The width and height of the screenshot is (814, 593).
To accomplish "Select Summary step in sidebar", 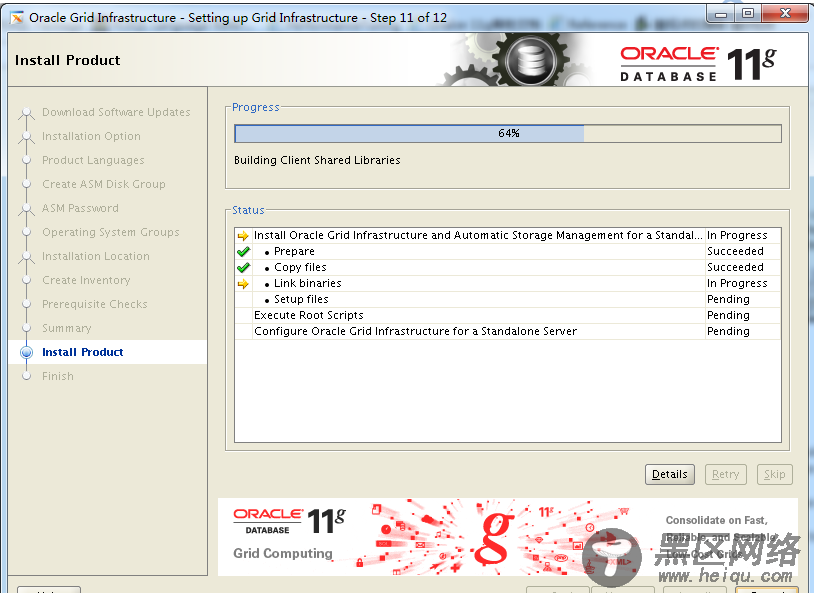I will pos(66,328).
